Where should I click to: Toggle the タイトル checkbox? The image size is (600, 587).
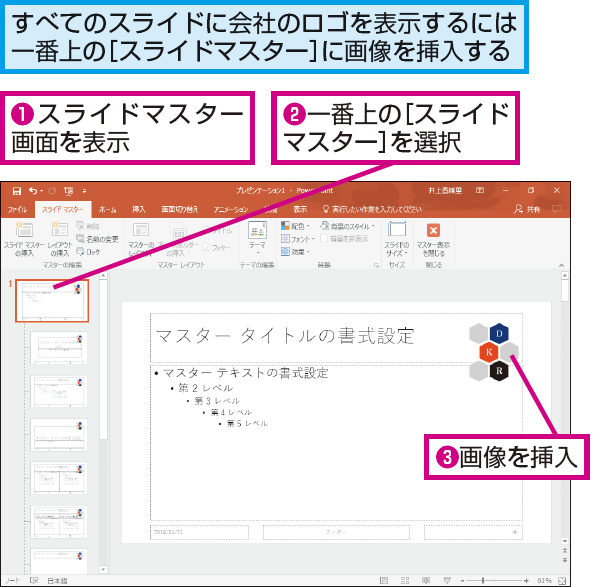(x=217, y=231)
